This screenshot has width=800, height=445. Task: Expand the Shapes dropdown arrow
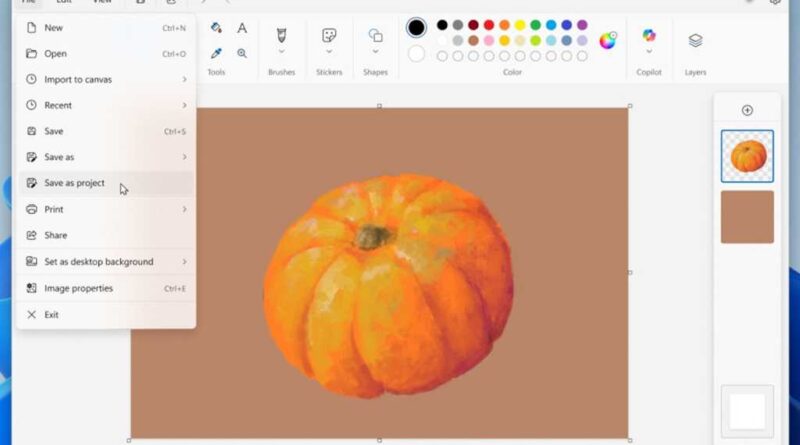click(375, 51)
